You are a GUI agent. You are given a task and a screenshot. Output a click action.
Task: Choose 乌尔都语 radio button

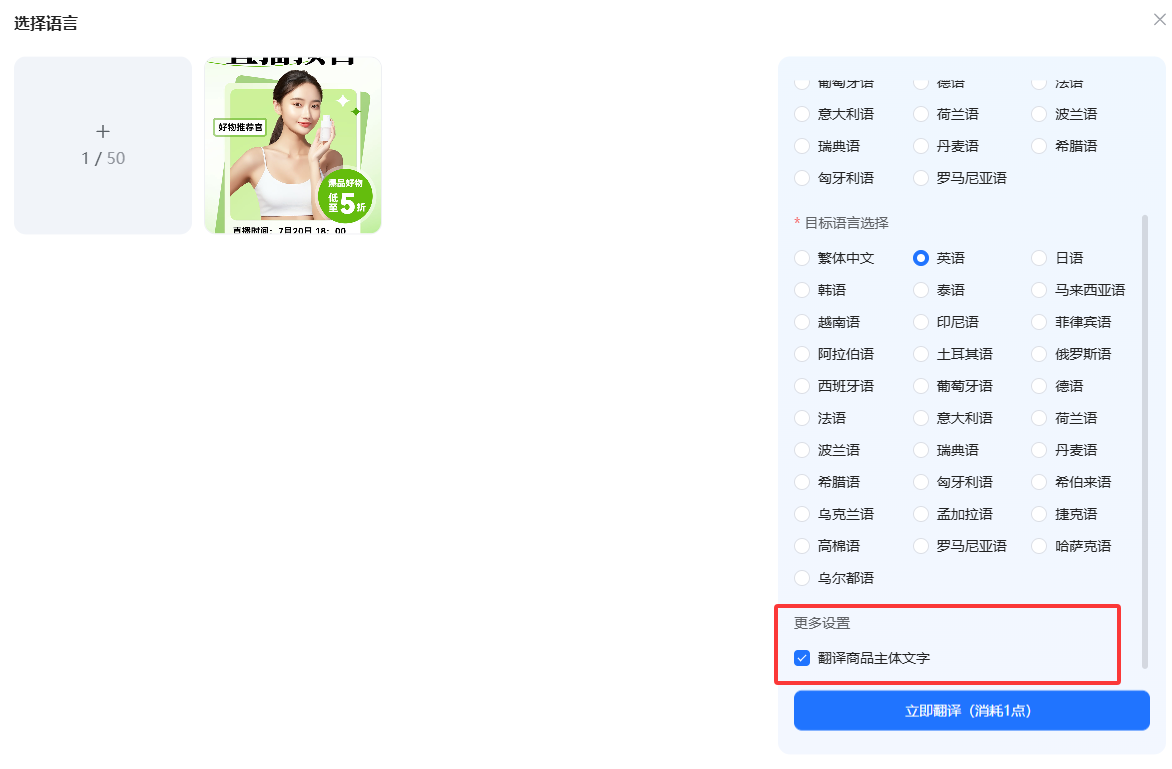[x=802, y=578]
